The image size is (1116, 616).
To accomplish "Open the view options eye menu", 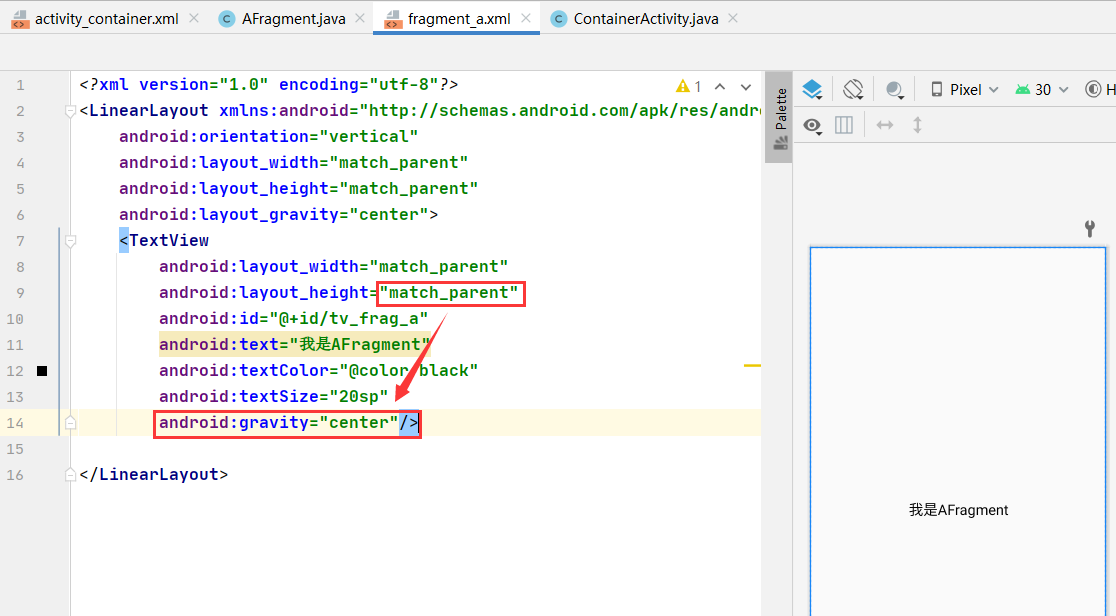I will pyautogui.click(x=812, y=126).
